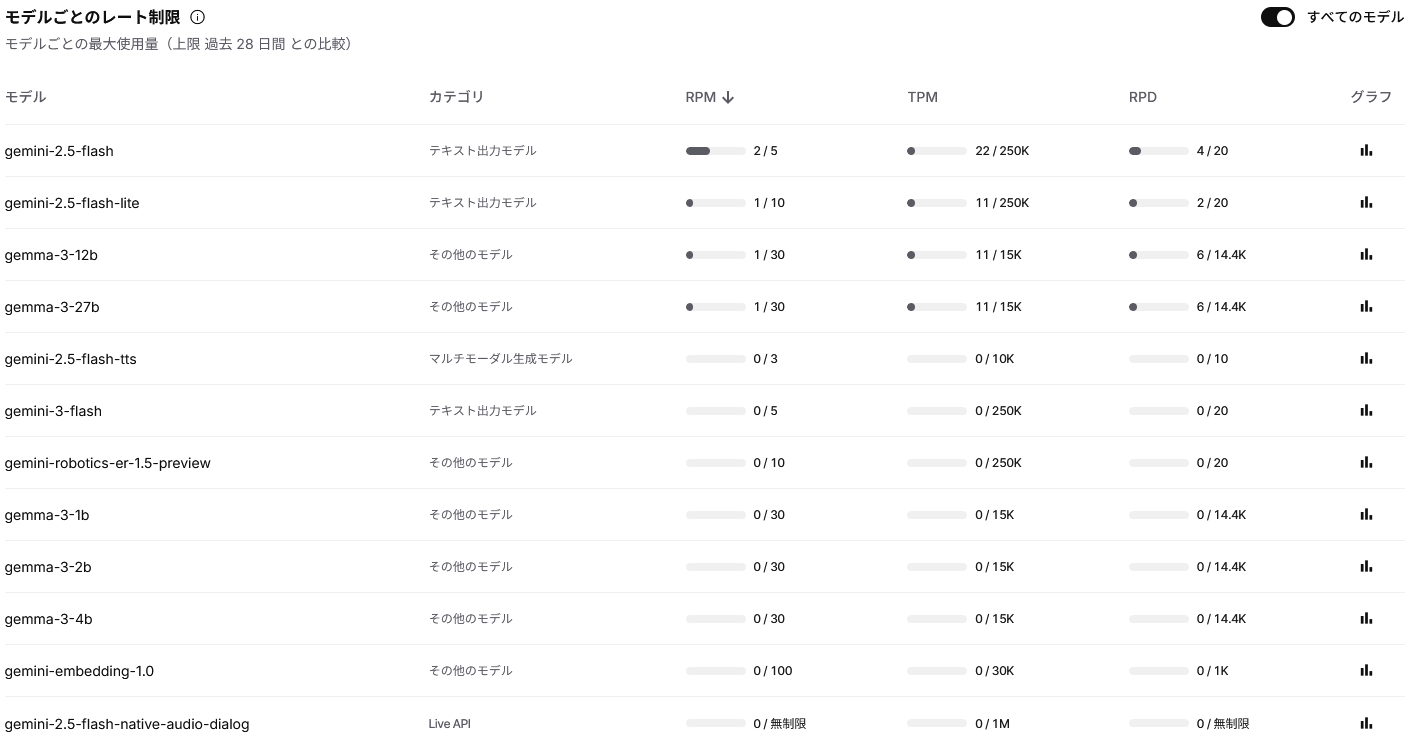Click the gemini-2.5-flash-native-audio-dialog row

pyautogui.click(x=127, y=724)
